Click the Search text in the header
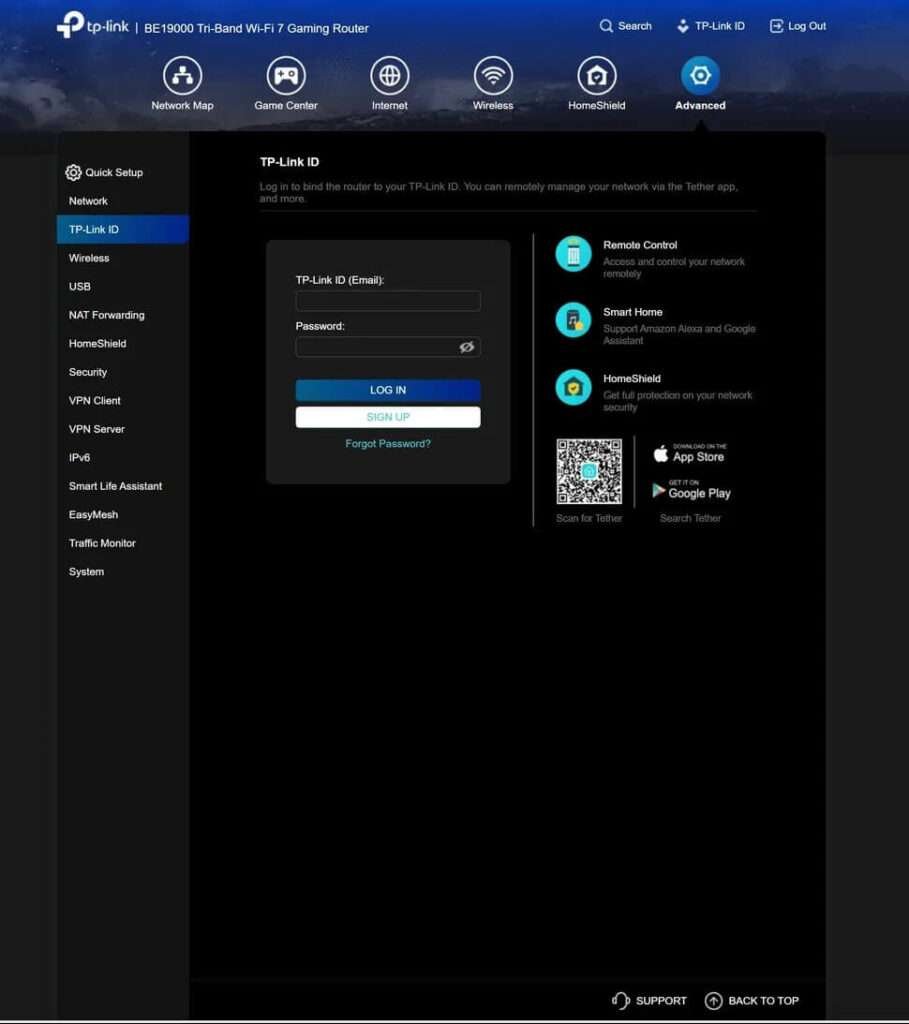This screenshot has height=1024, width=909. pos(635,26)
